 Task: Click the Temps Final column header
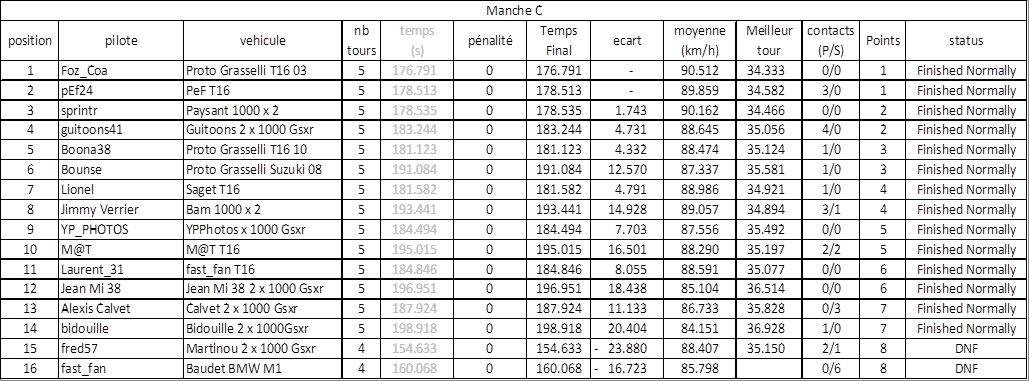pos(559,41)
